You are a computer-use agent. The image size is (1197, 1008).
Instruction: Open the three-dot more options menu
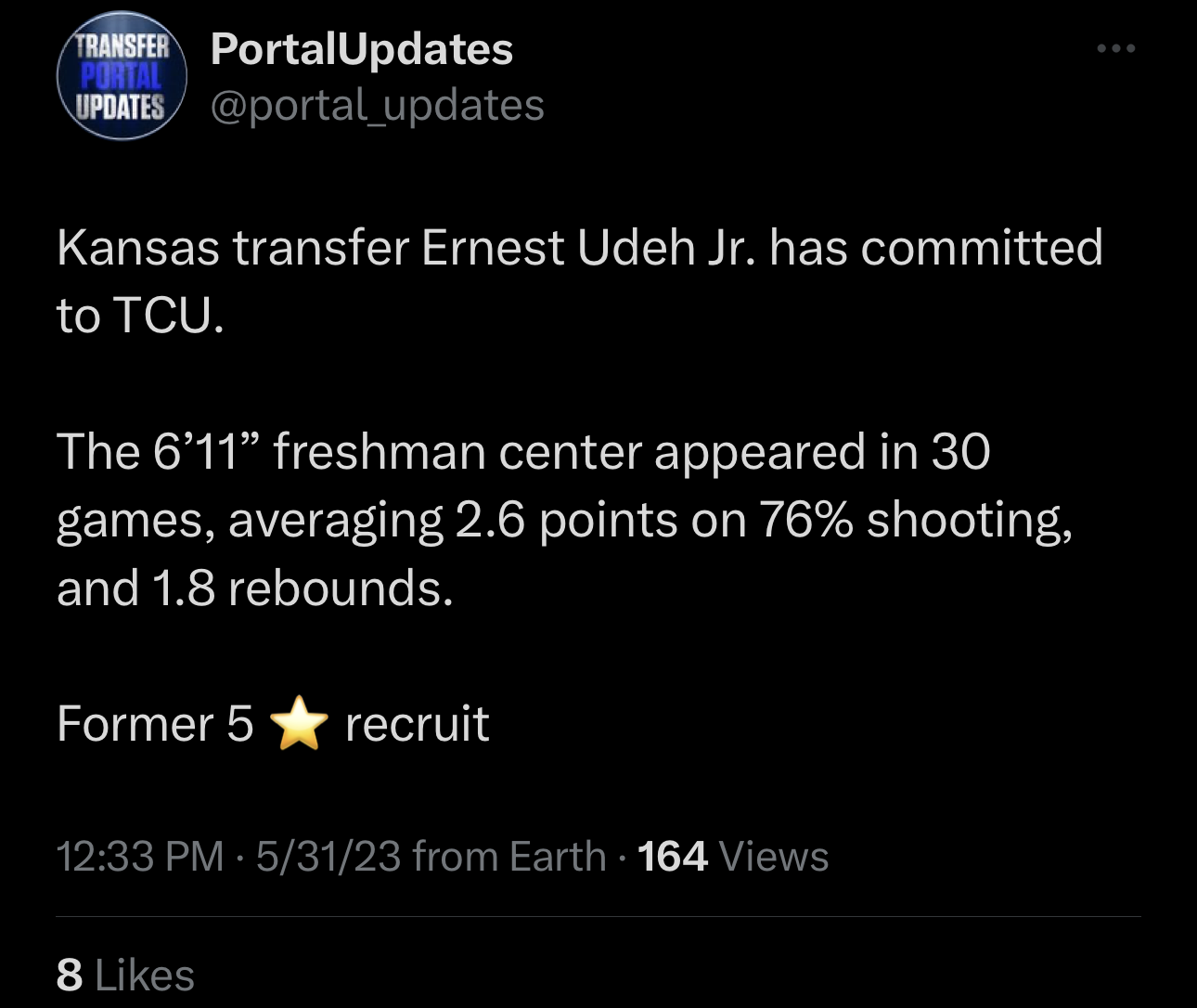[x=1115, y=49]
